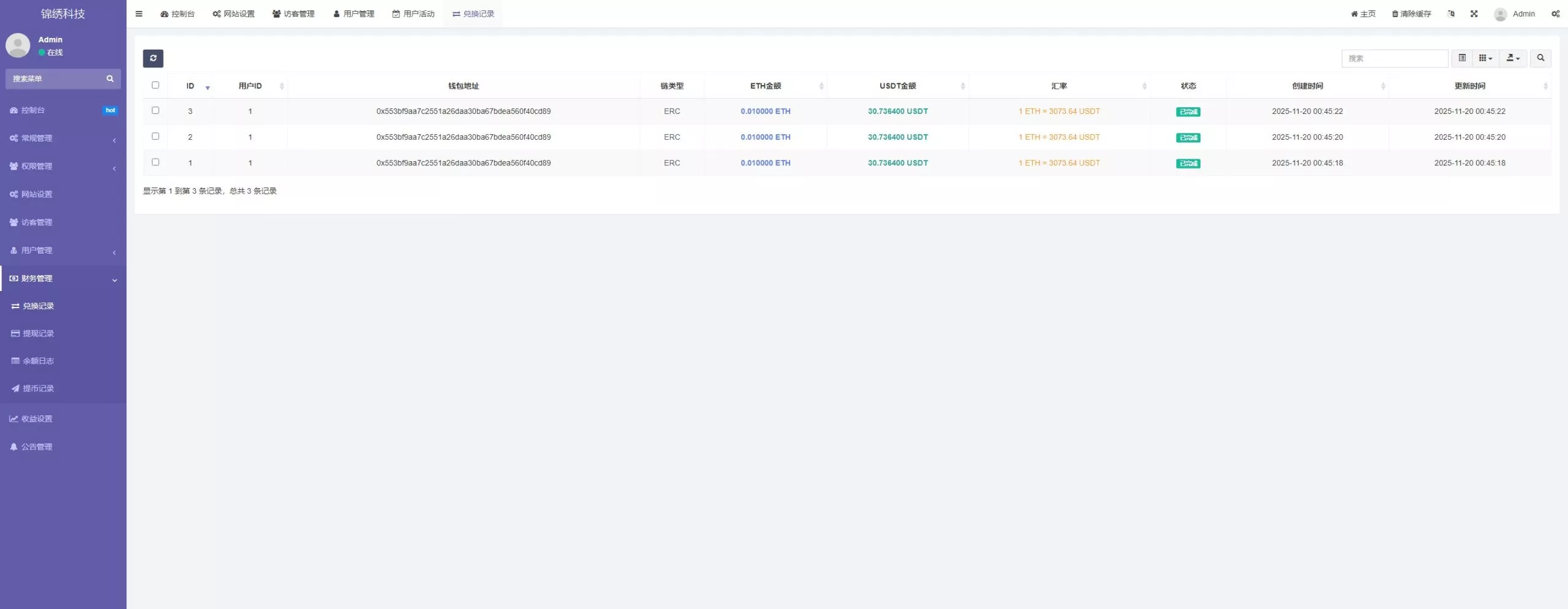Open settings gears in top-right corner
This screenshot has width=1568, height=609.
tap(1555, 13)
